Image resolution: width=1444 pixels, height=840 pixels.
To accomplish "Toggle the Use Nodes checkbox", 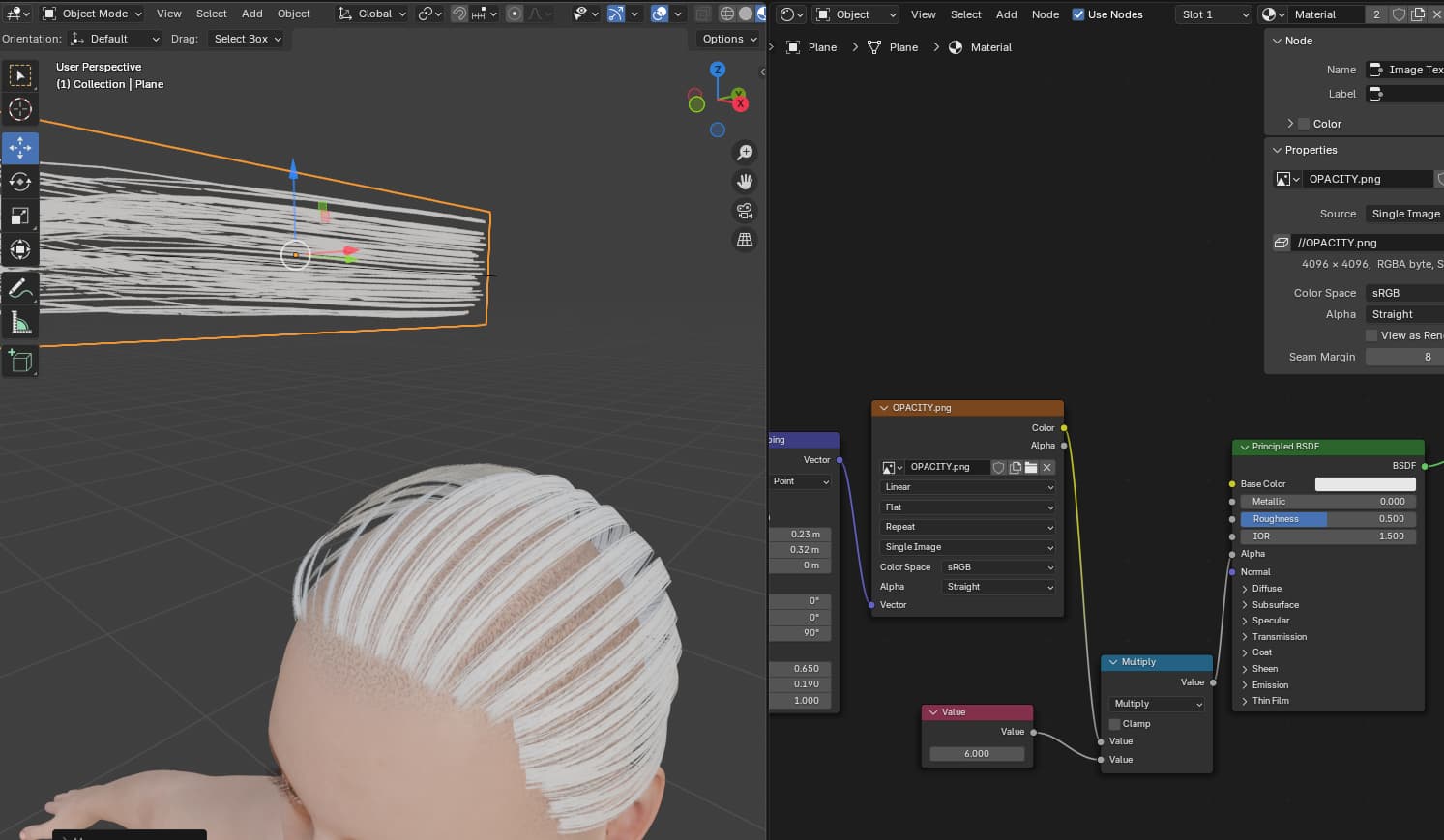I will (x=1078, y=14).
